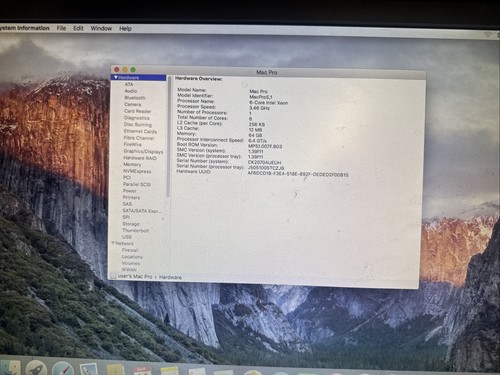Viewport: 500px width, 375px height.
Task: Select SPI in the sidebar
Action: [x=126, y=217]
